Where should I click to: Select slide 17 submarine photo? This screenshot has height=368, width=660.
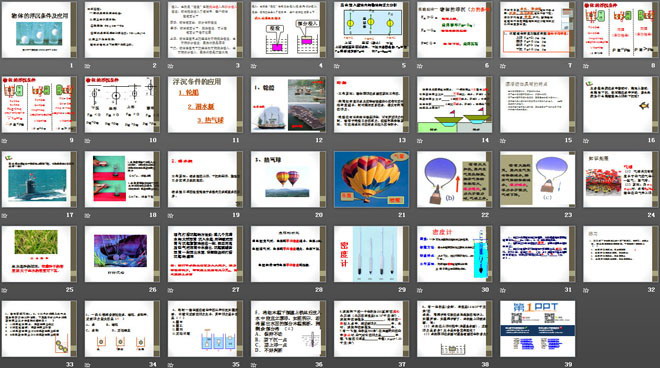click(39, 179)
